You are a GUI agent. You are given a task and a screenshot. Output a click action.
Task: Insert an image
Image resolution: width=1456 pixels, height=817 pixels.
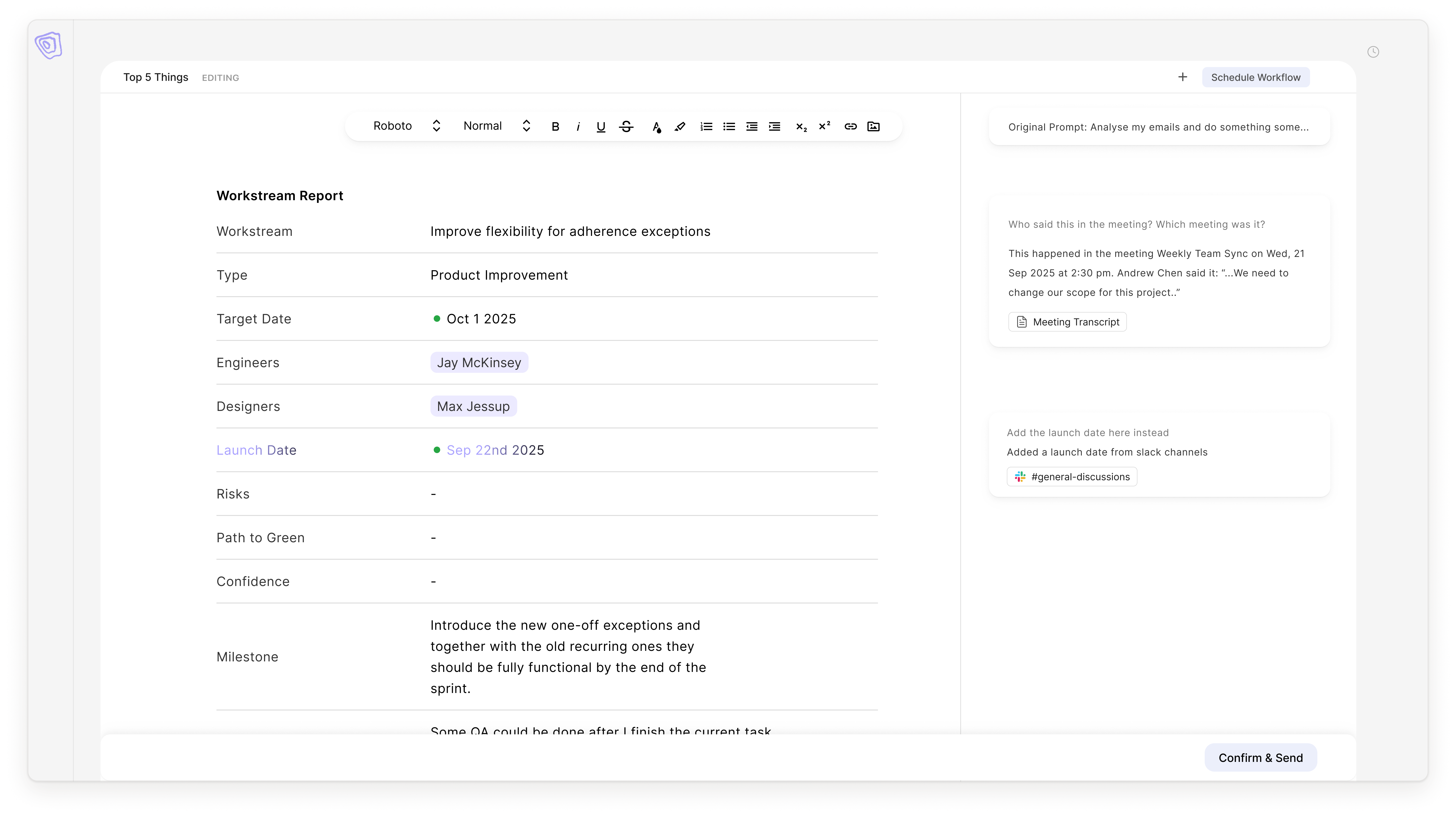coord(873,126)
